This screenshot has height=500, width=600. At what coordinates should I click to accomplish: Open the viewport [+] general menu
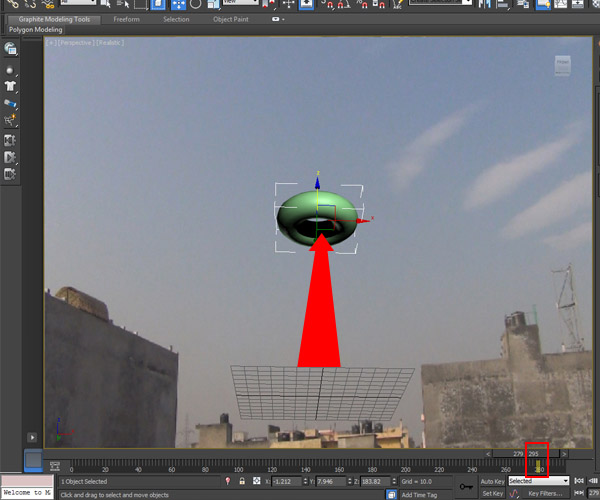pos(52,43)
